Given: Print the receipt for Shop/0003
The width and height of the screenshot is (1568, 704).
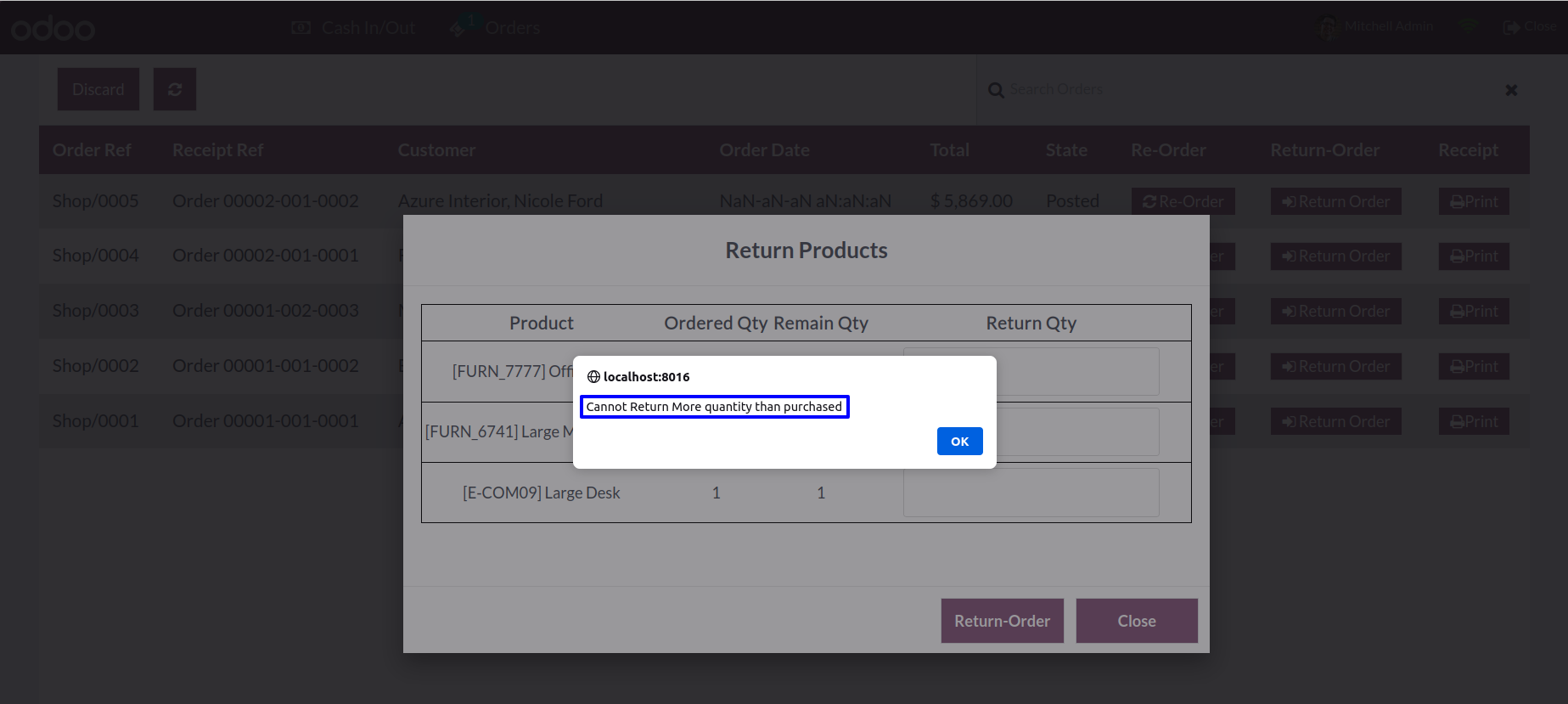Looking at the screenshot, I should (x=1474, y=311).
